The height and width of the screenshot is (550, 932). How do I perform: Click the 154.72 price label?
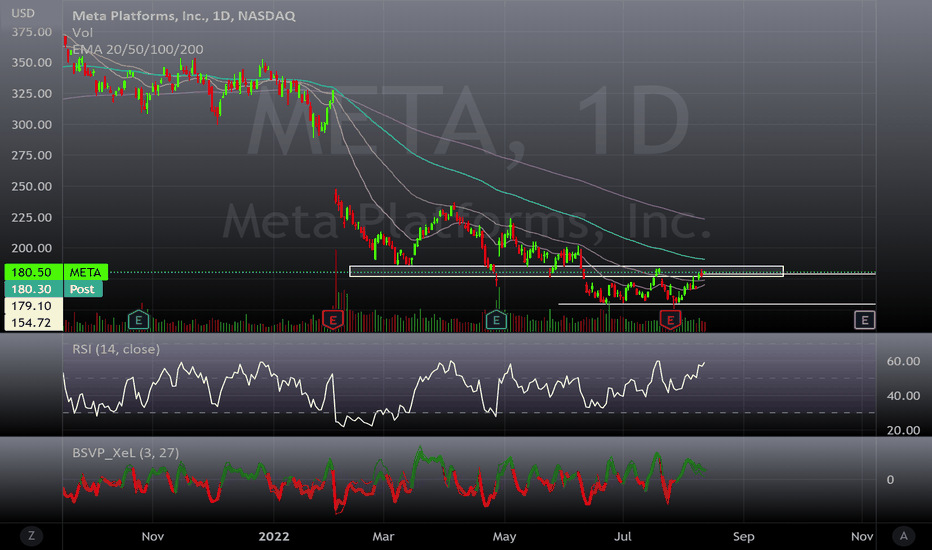[x=33, y=322]
